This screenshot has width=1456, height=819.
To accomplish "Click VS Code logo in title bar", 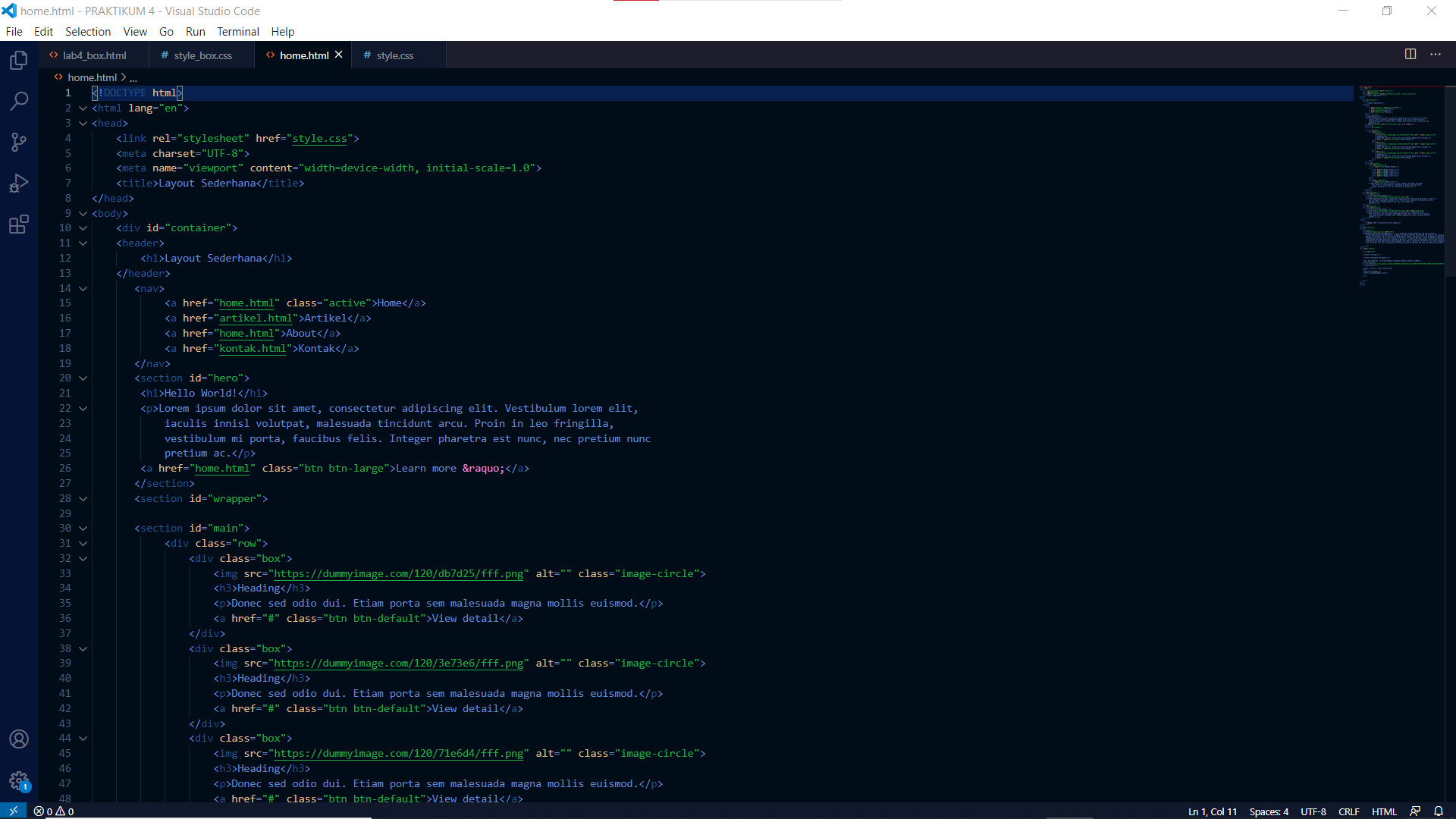I will click(x=9, y=11).
